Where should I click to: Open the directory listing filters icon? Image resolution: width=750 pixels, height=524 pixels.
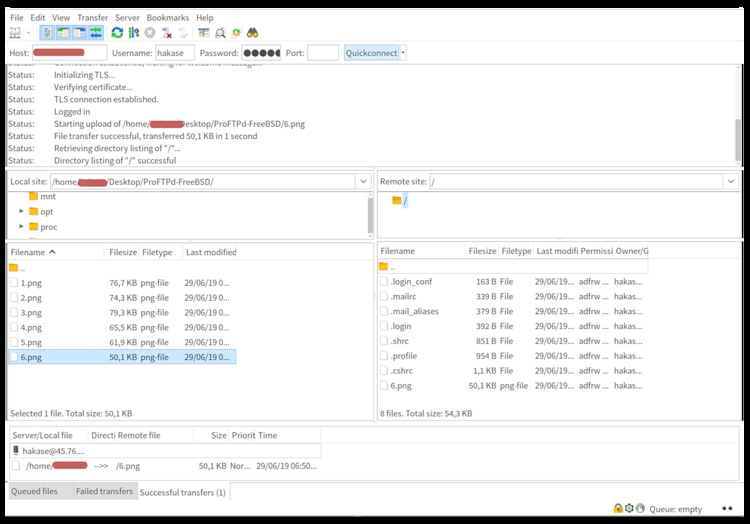point(204,33)
